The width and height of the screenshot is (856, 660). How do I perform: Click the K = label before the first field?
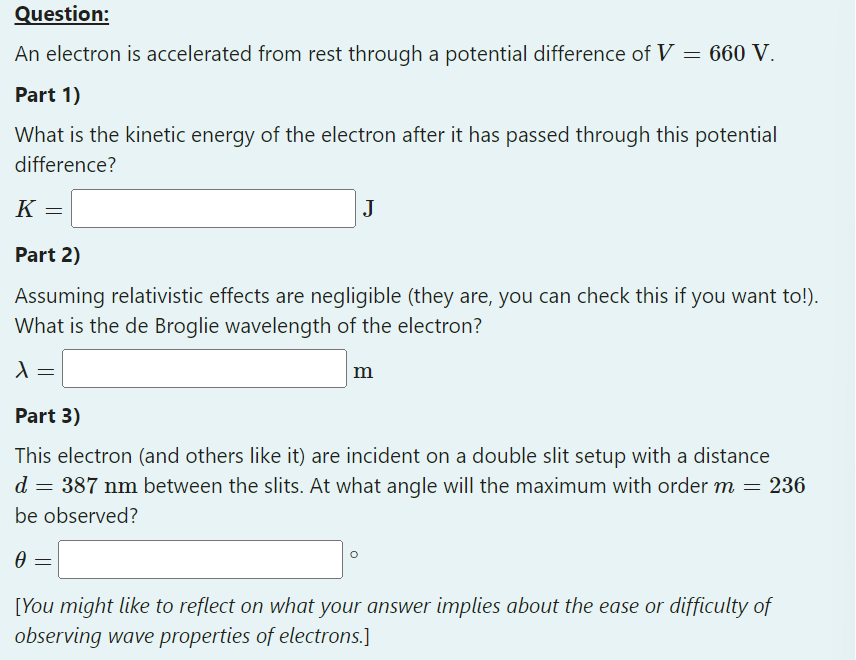click(30, 209)
